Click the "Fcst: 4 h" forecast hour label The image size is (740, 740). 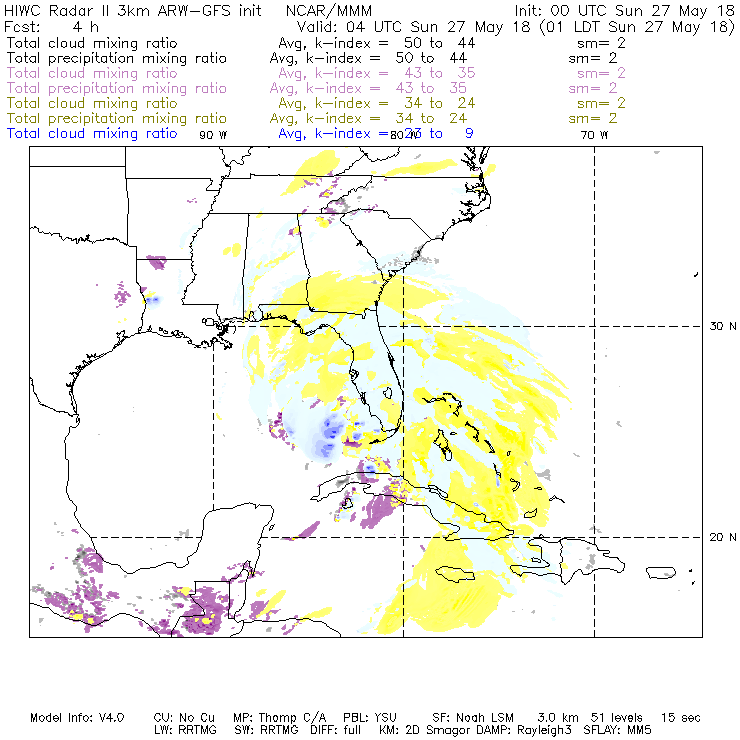[x=51, y=27]
